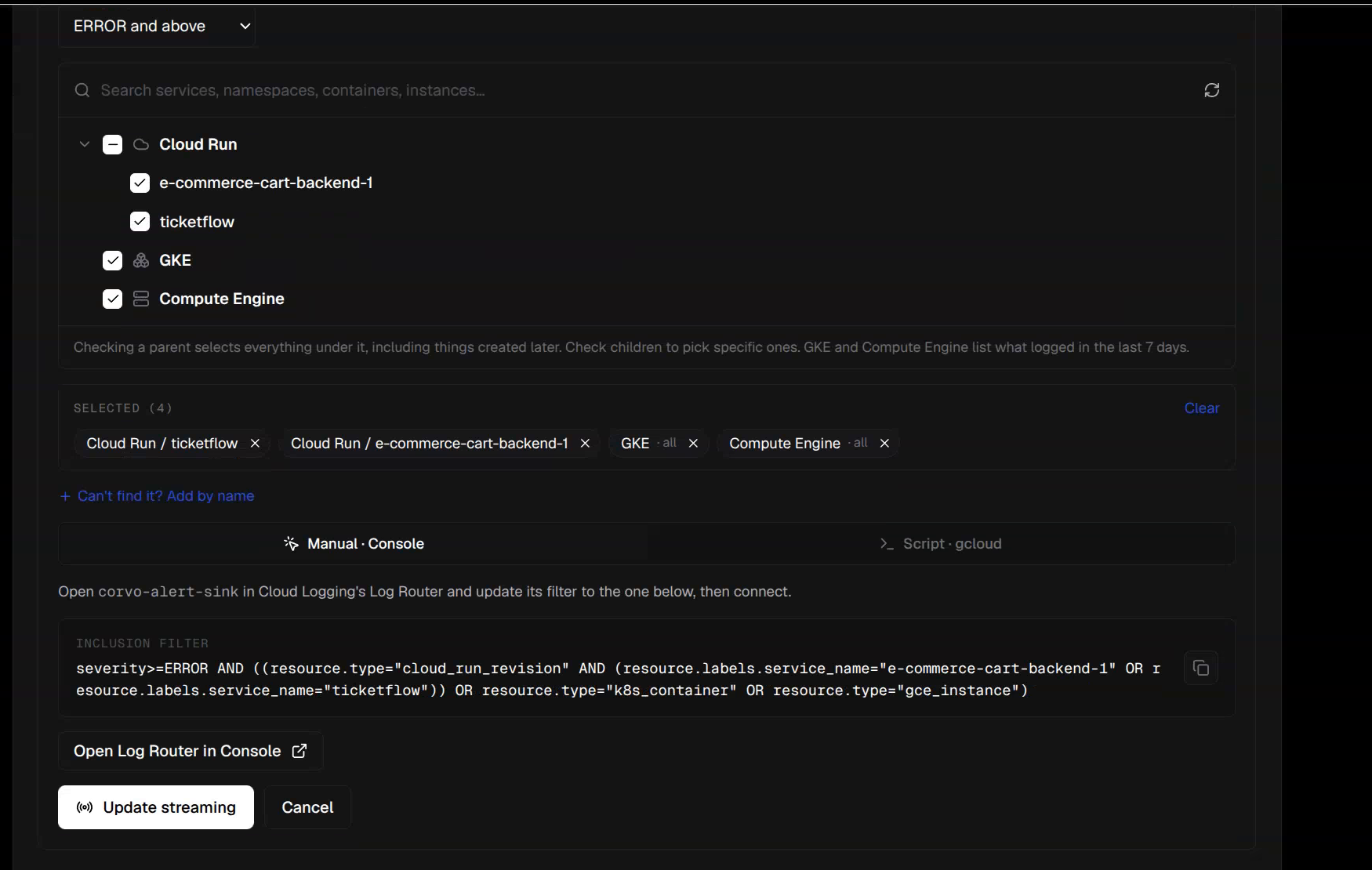Uncheck e-commerce-cart-backend-1 service
Image resolution: width=1372 pixels, height=870 pixels.
point(140,183)
